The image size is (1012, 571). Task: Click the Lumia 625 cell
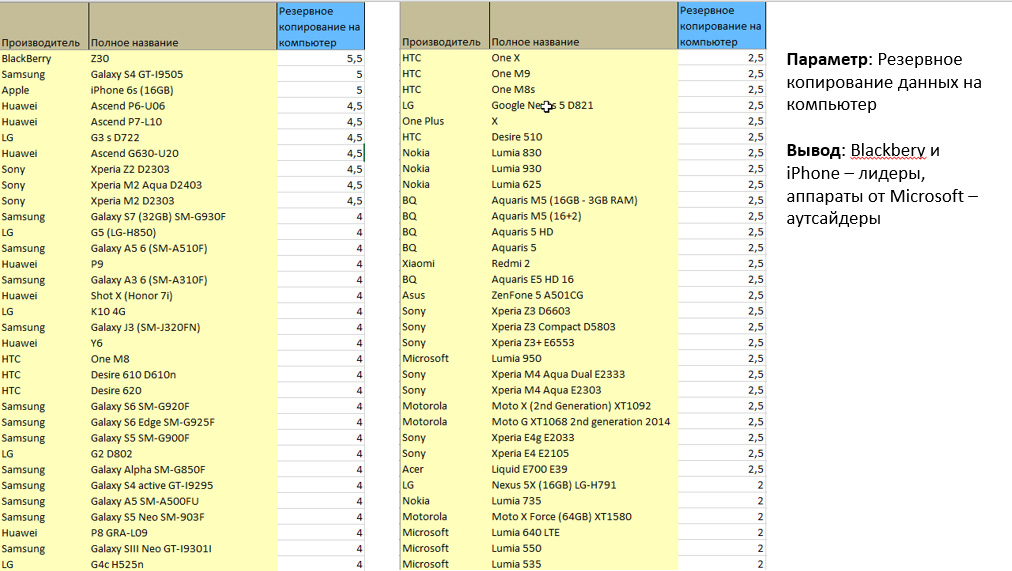(x=584, y=185)
